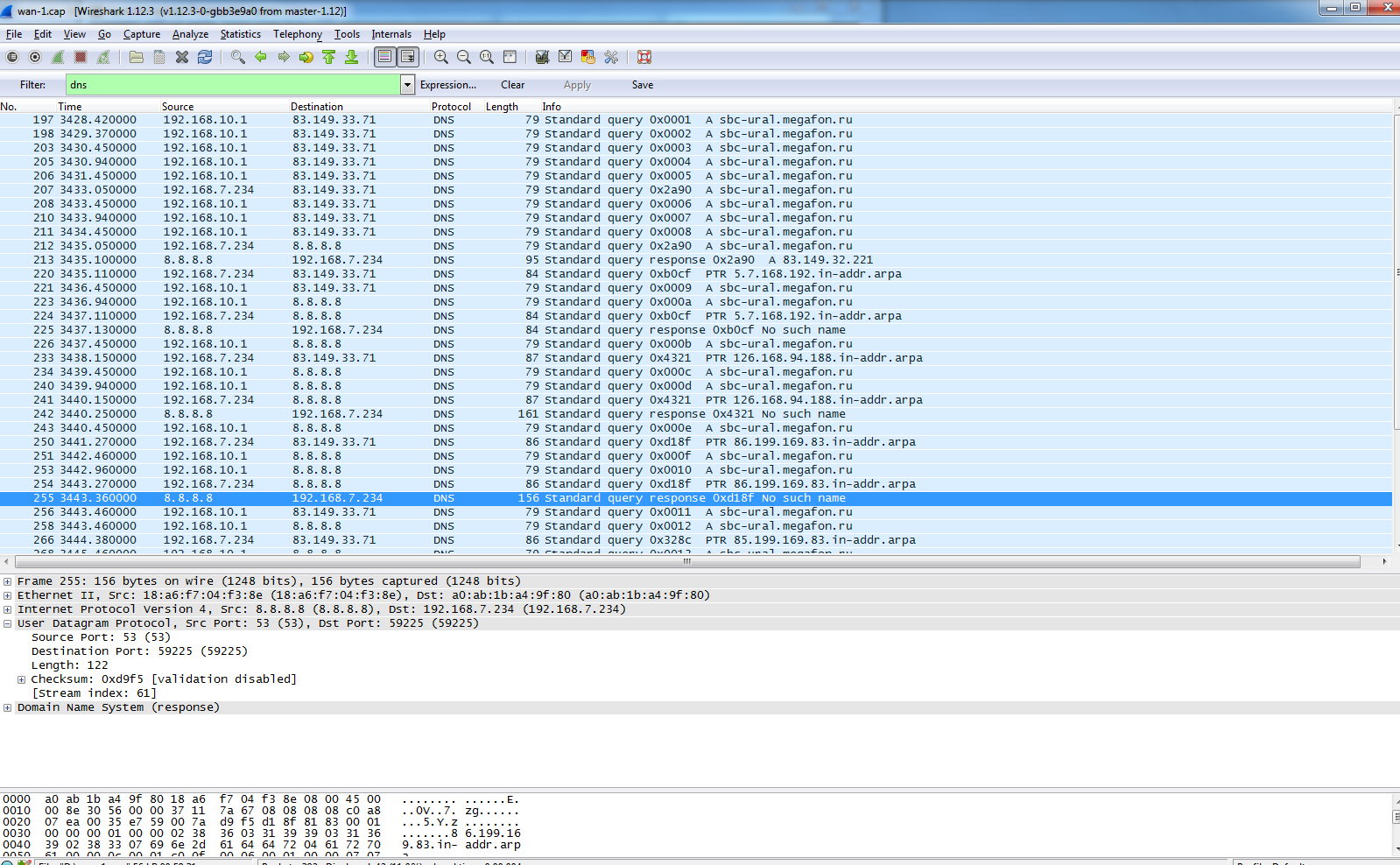Click the dns display filter field
Image resolution: width=1400 pixels, height=865 pixels.
click(233, 85)
